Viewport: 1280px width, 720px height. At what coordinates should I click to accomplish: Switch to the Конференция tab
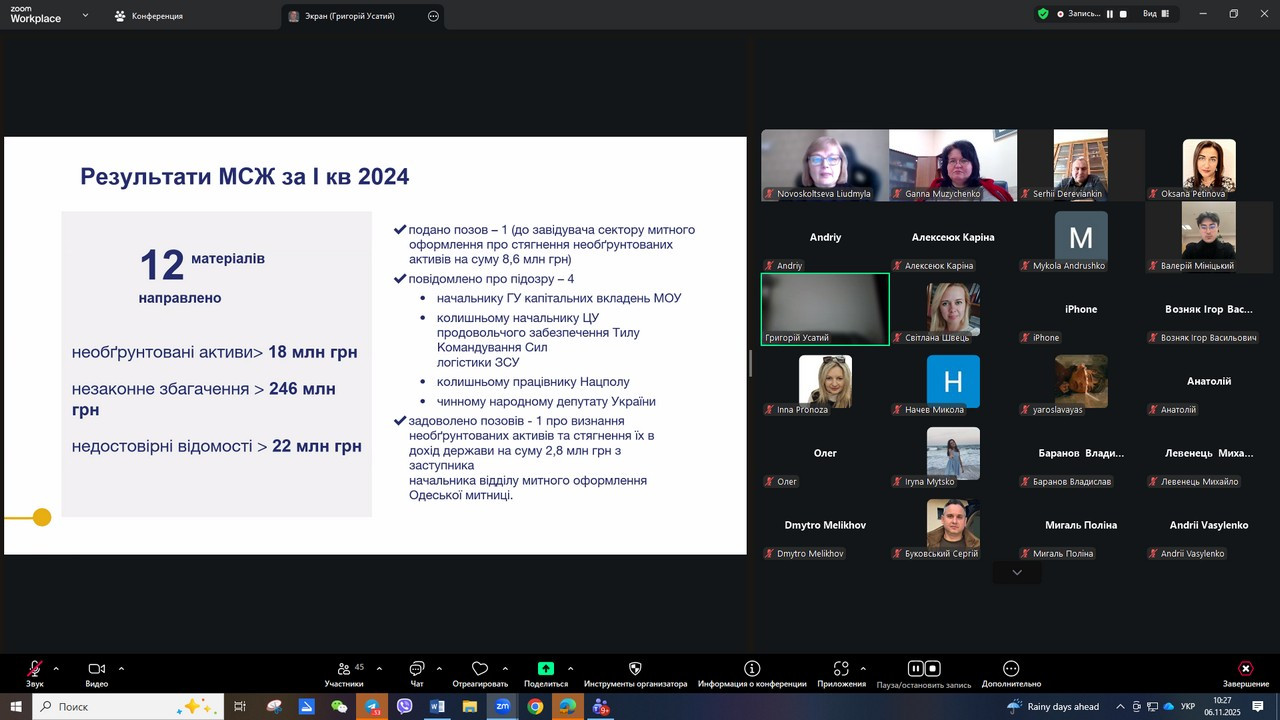(x=148, y=16)
